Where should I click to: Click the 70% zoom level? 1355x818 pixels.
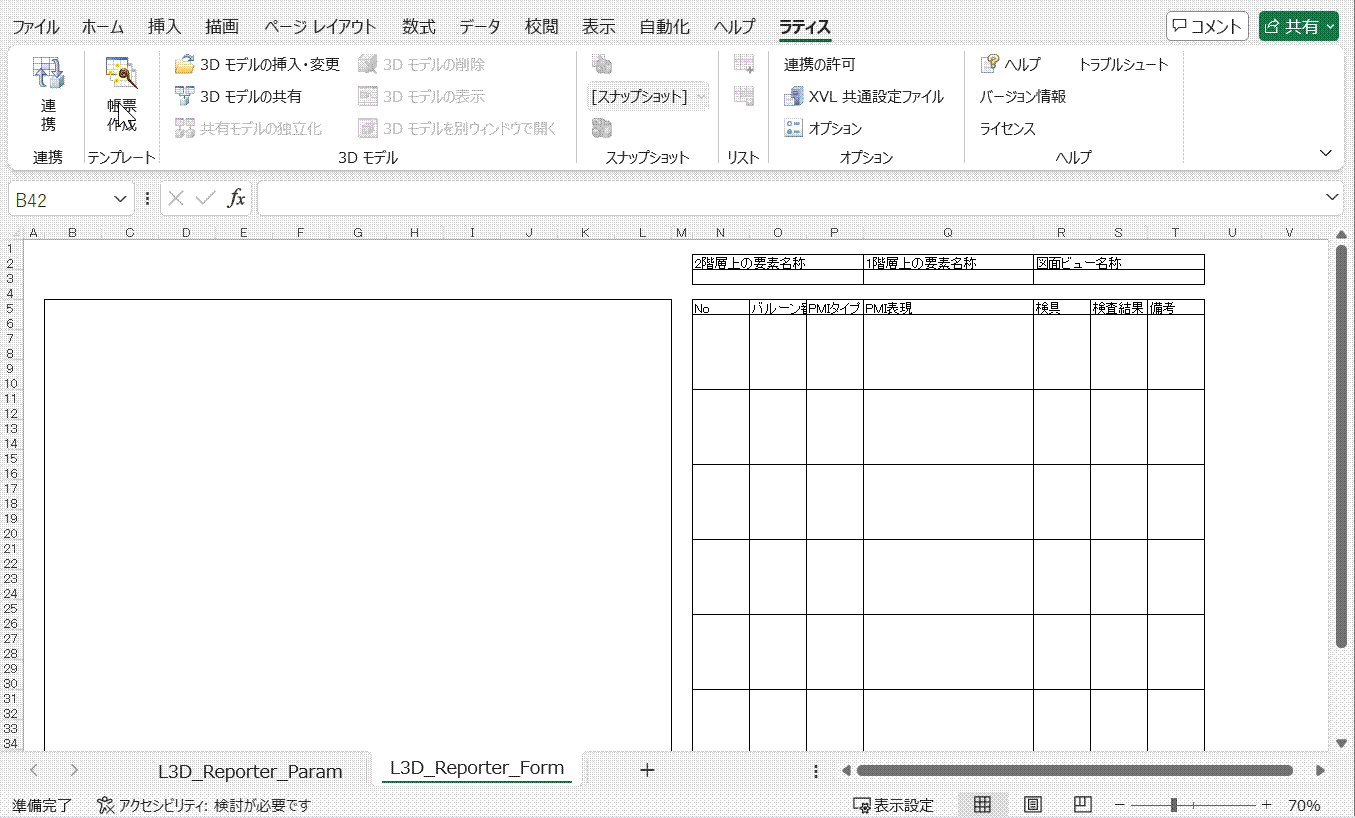(1304, 805)
